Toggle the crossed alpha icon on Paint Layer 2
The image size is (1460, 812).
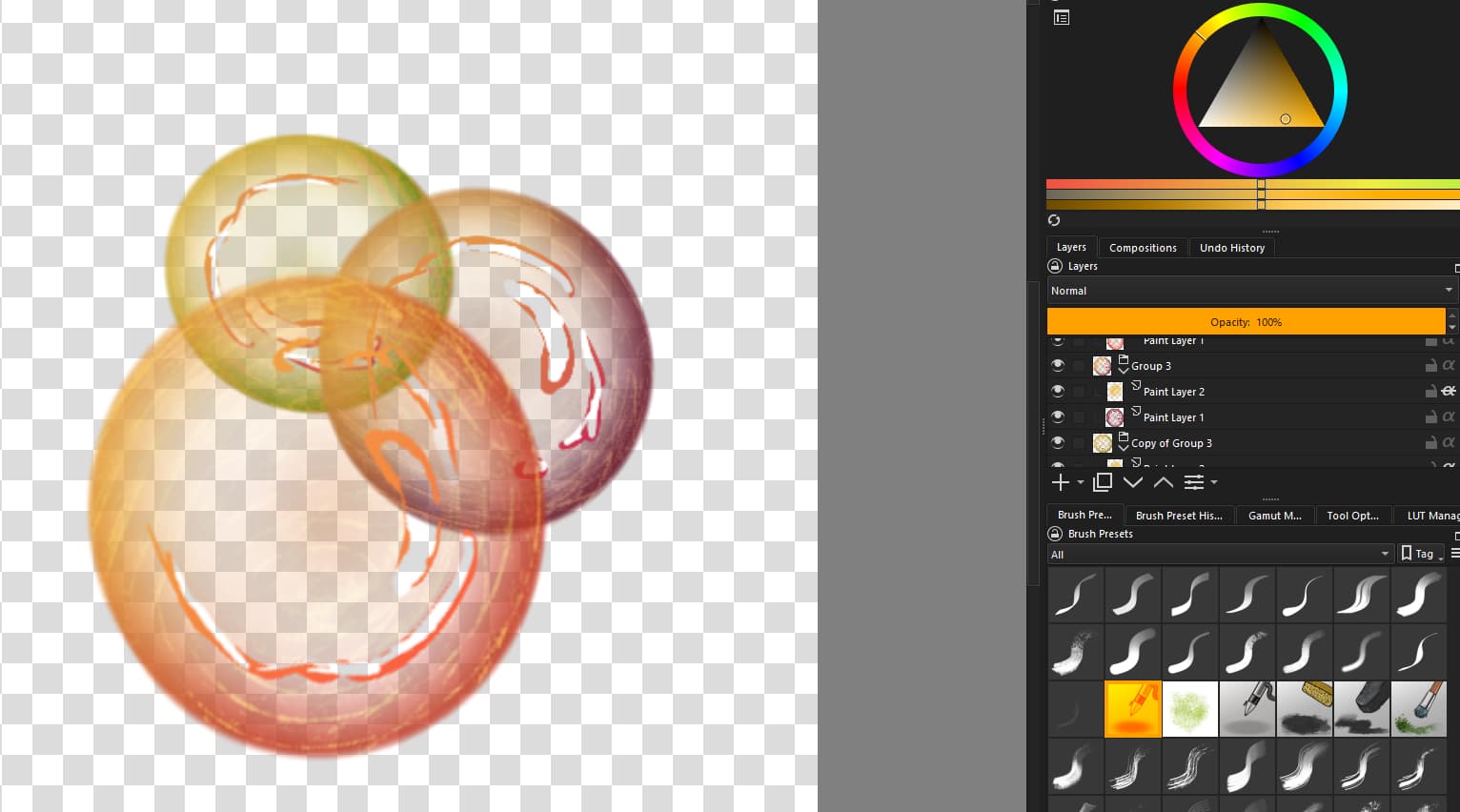tap(1449, 392)
